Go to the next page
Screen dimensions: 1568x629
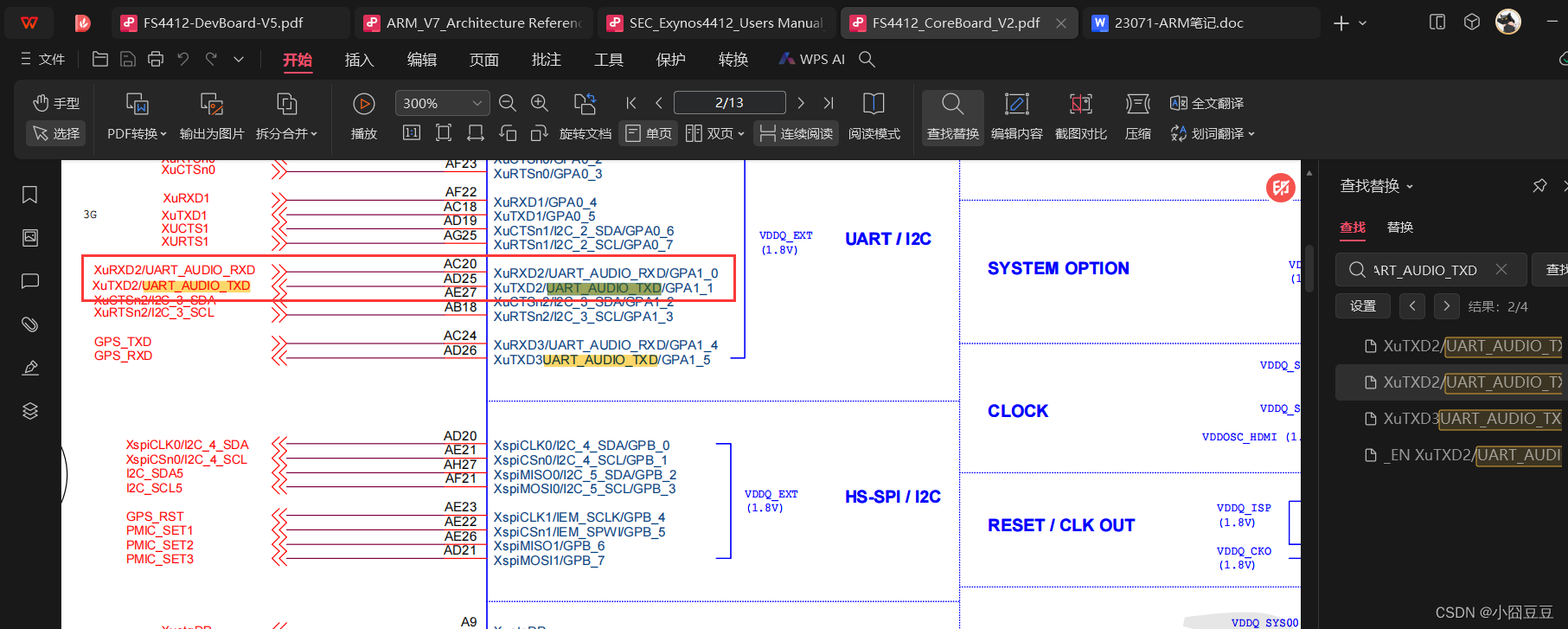tap(801, 103)
